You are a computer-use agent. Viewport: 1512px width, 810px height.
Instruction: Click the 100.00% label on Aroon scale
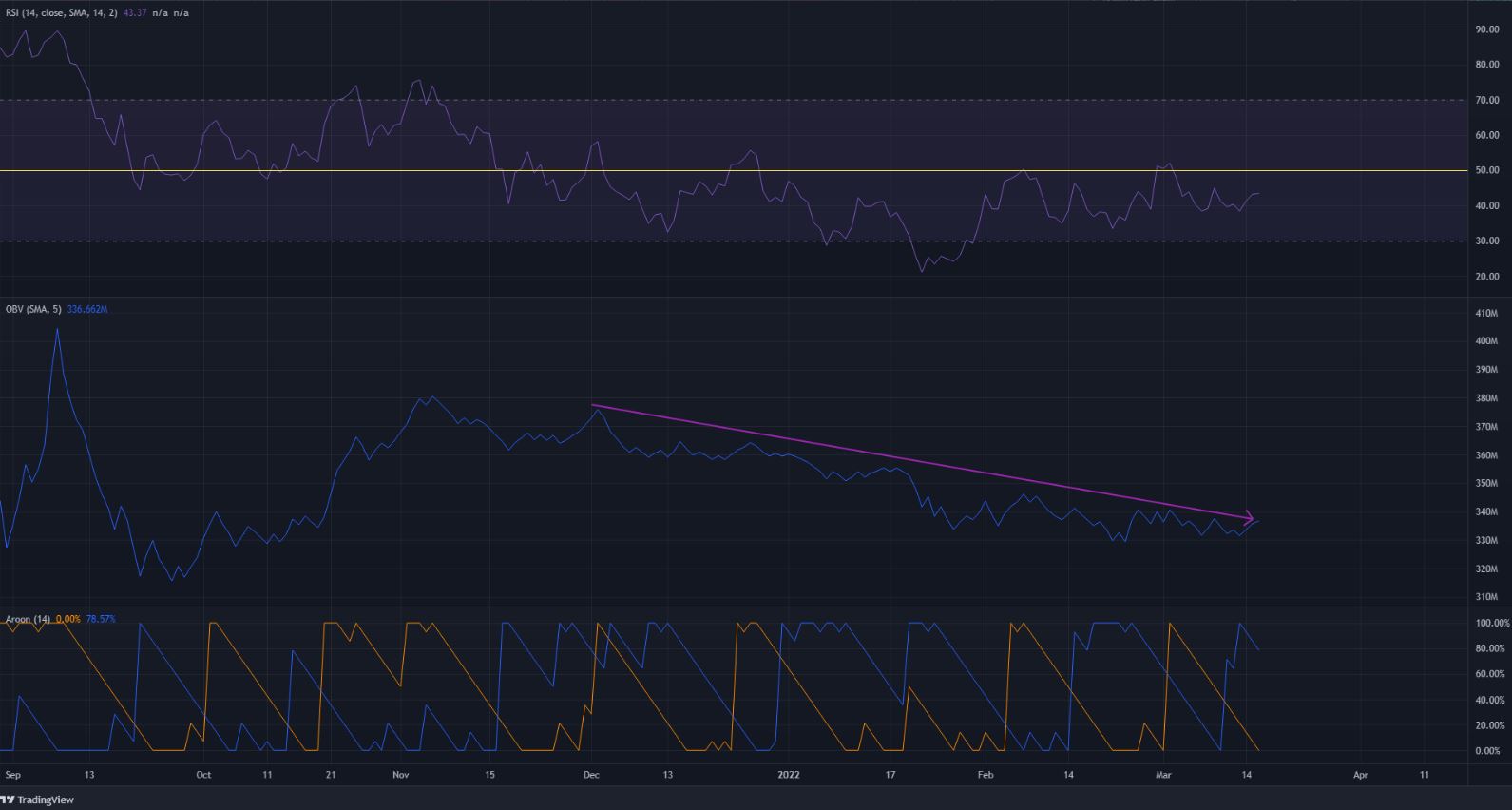point(1491,623)
